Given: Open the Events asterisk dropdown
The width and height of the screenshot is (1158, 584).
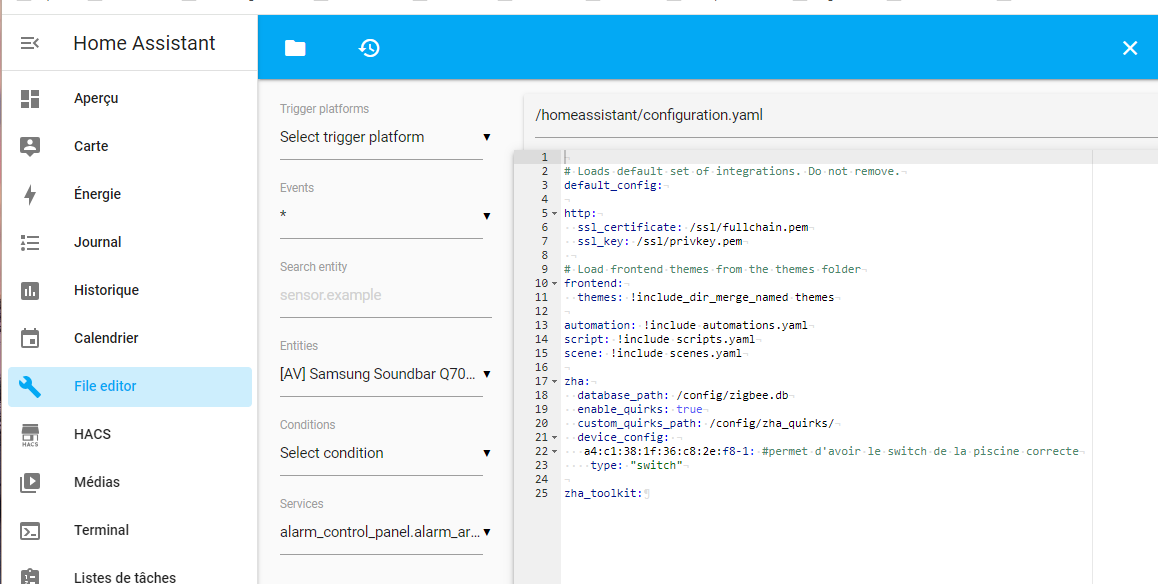Looking at the screenshot, I should [x=385, y=216].
